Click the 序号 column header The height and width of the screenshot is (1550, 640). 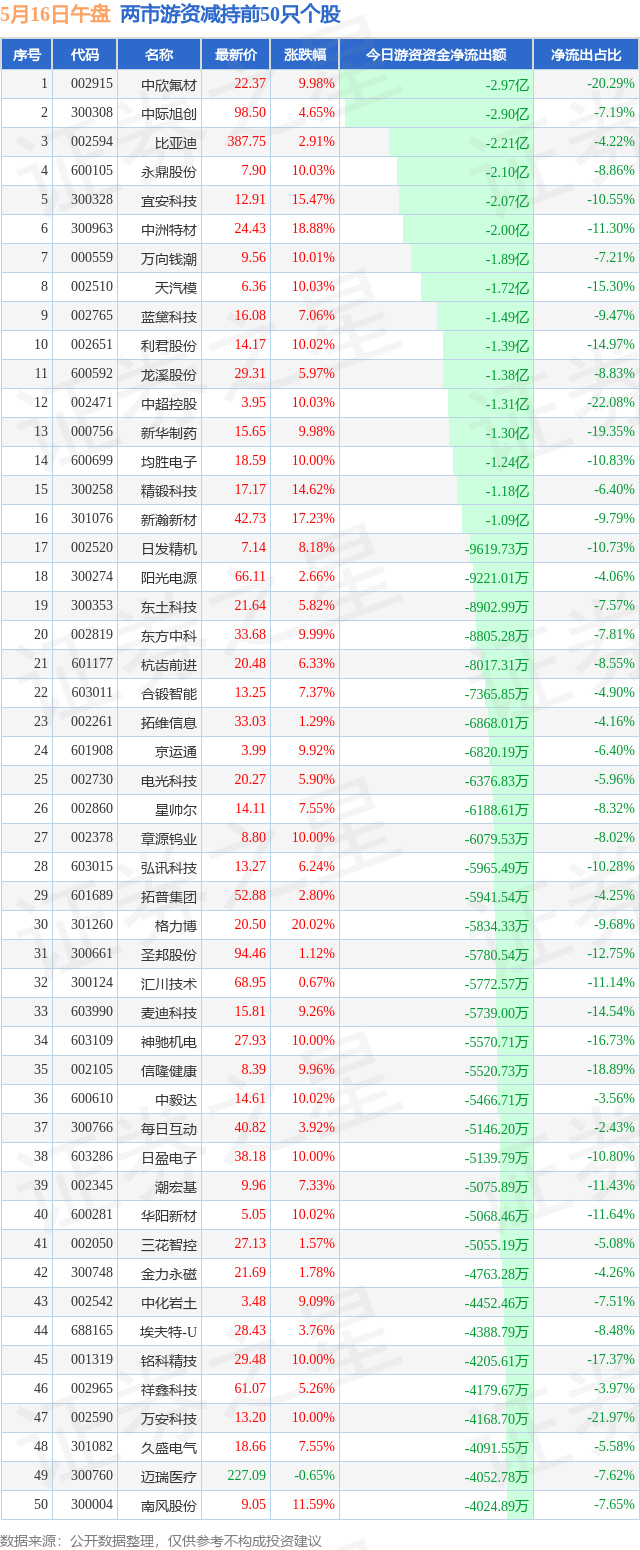(27, 55)
